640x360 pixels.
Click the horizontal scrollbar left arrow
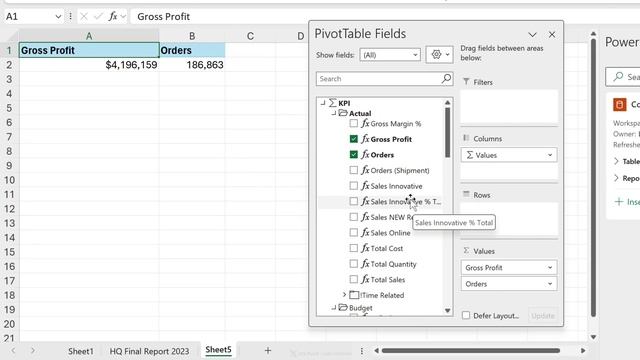(376, 351)
